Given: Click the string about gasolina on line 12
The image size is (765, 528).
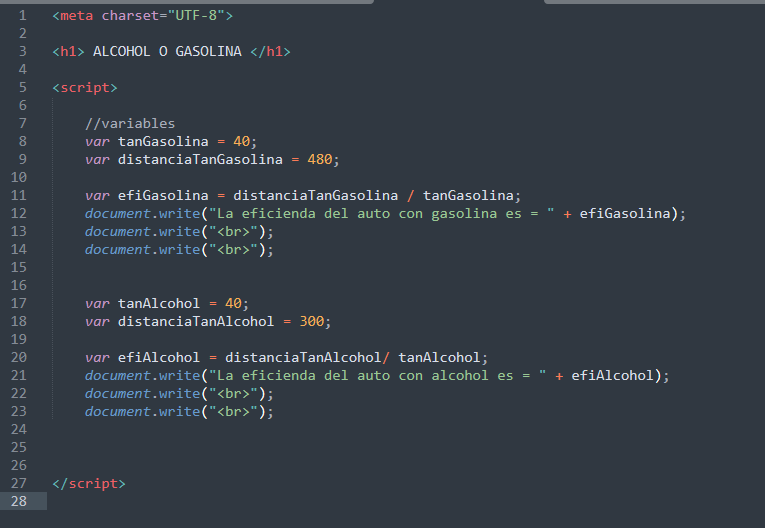Looking at the screenshot, I should point(382,214).
